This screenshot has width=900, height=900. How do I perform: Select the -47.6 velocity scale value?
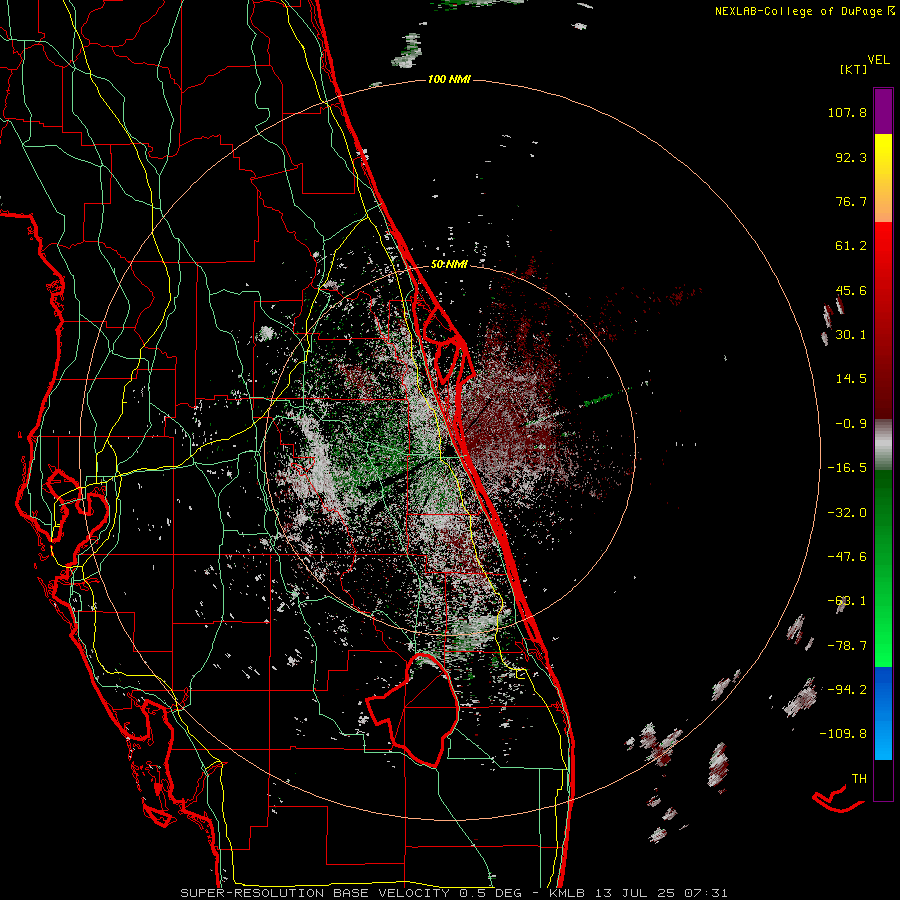point(847,557)
